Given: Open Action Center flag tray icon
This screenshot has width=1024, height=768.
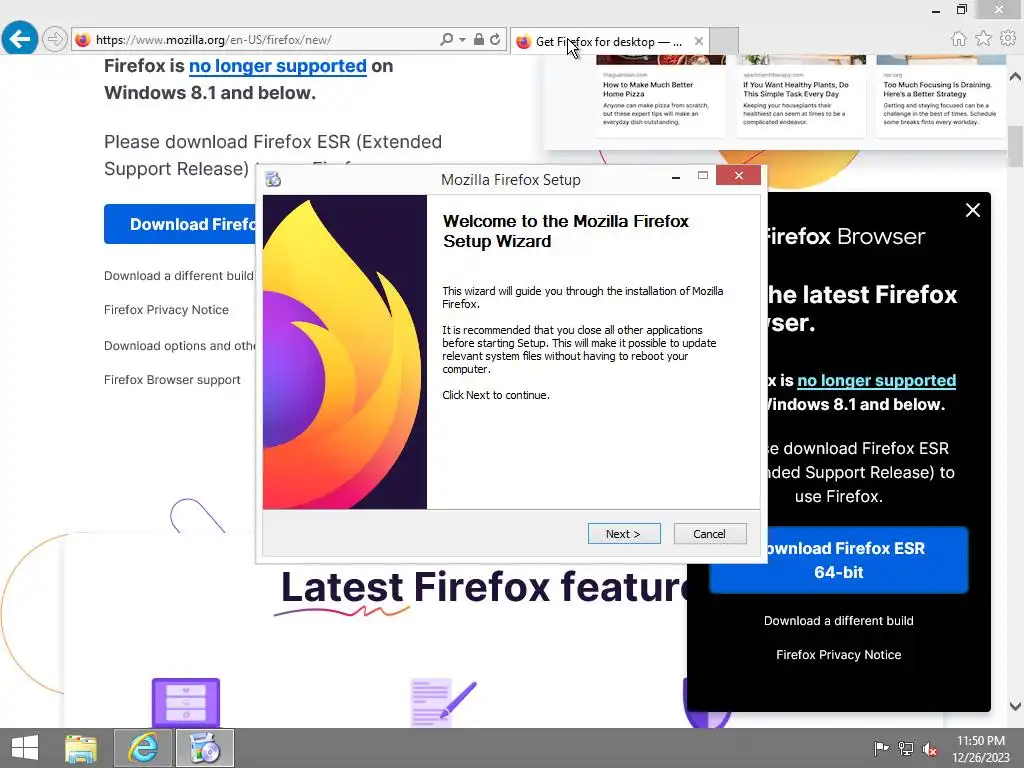Looking at the screenshot, I should 881,748.
